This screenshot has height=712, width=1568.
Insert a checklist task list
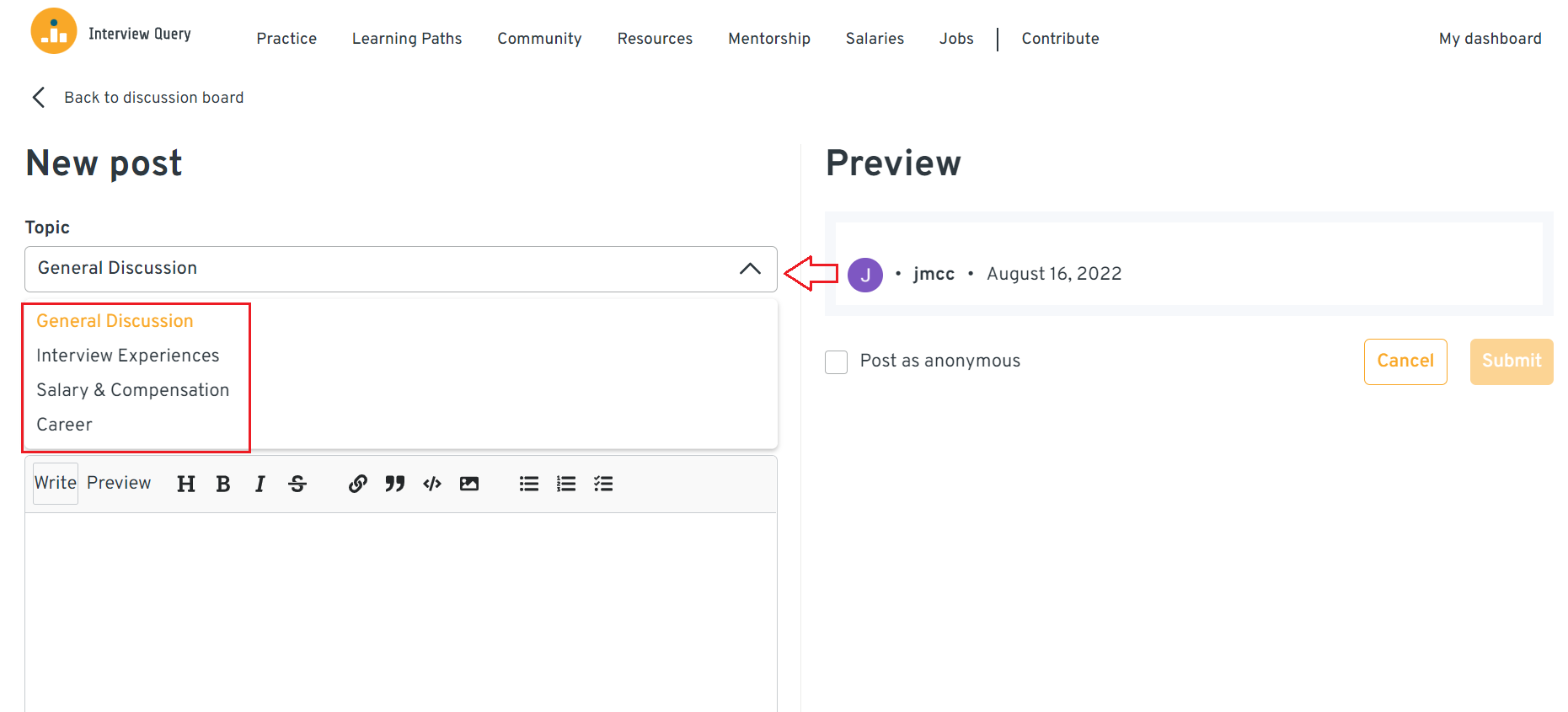[x=603, y=484]
